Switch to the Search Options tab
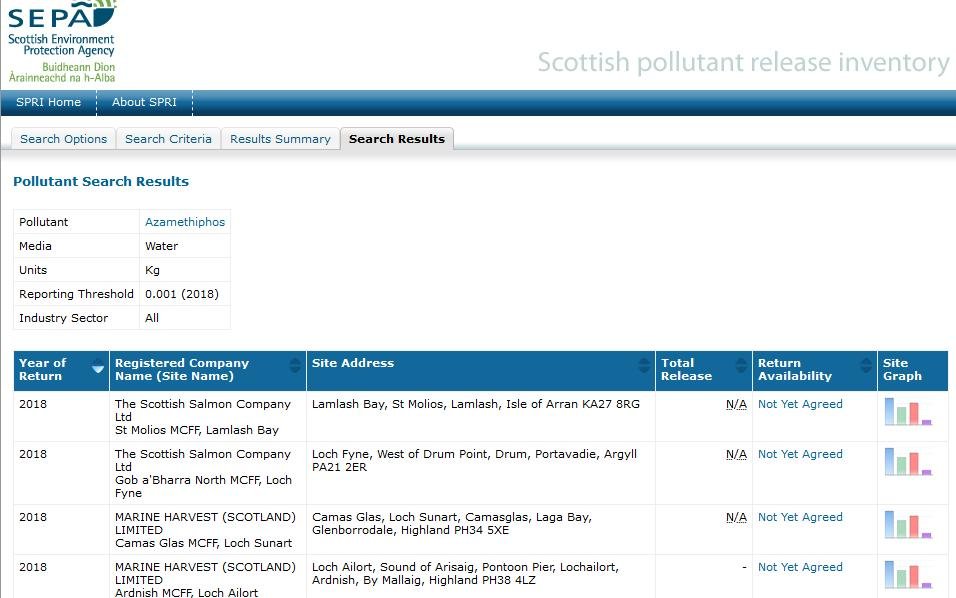 pyautogui.click(x=63, y=139)
